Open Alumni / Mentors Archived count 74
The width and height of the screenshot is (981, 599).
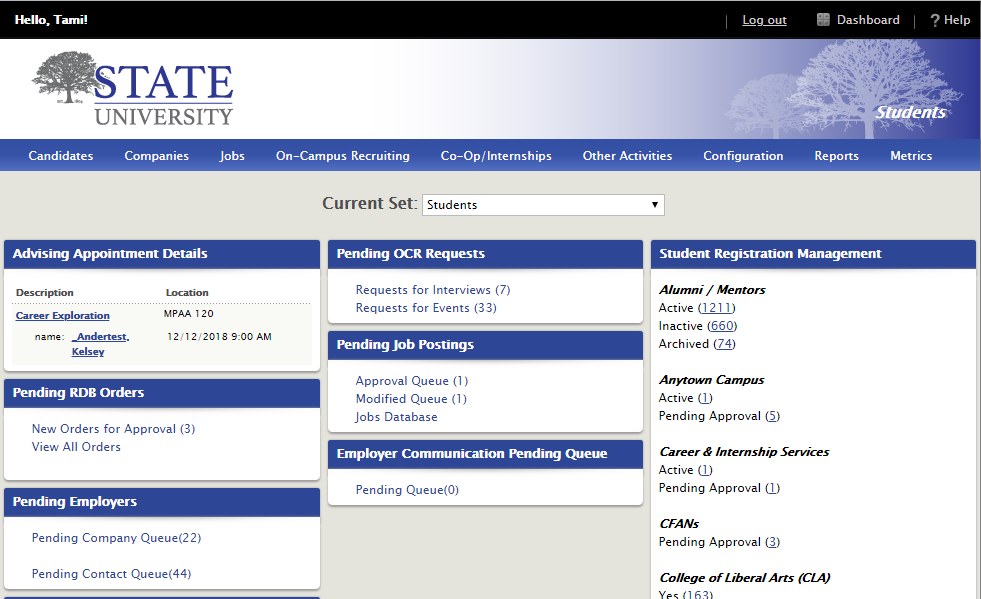725,344
